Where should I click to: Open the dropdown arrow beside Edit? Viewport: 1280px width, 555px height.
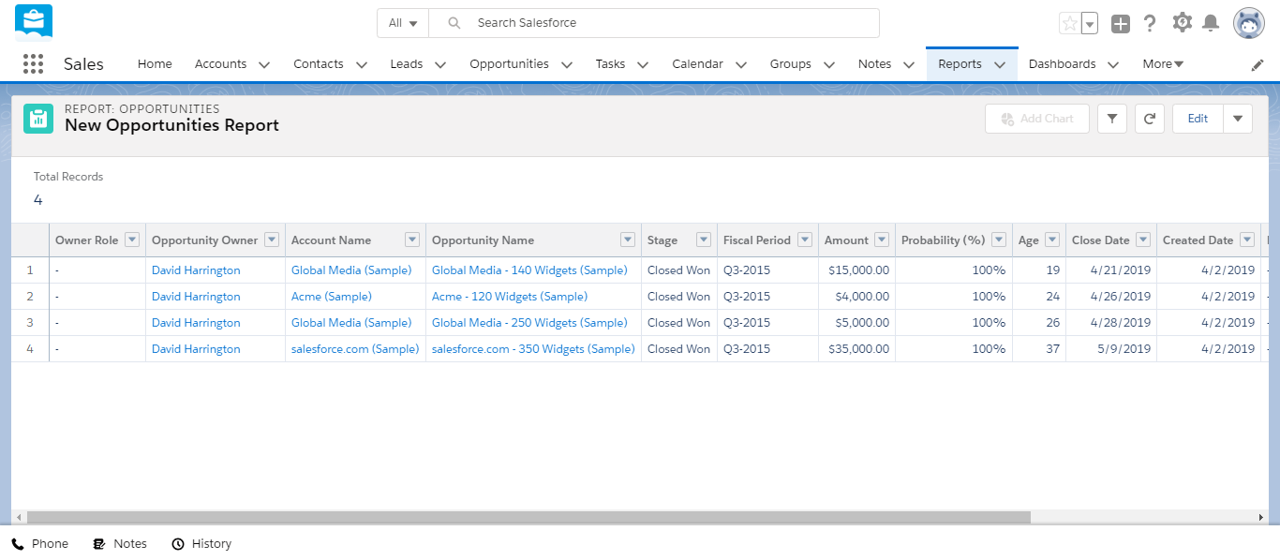click(x=1238, y=118)
